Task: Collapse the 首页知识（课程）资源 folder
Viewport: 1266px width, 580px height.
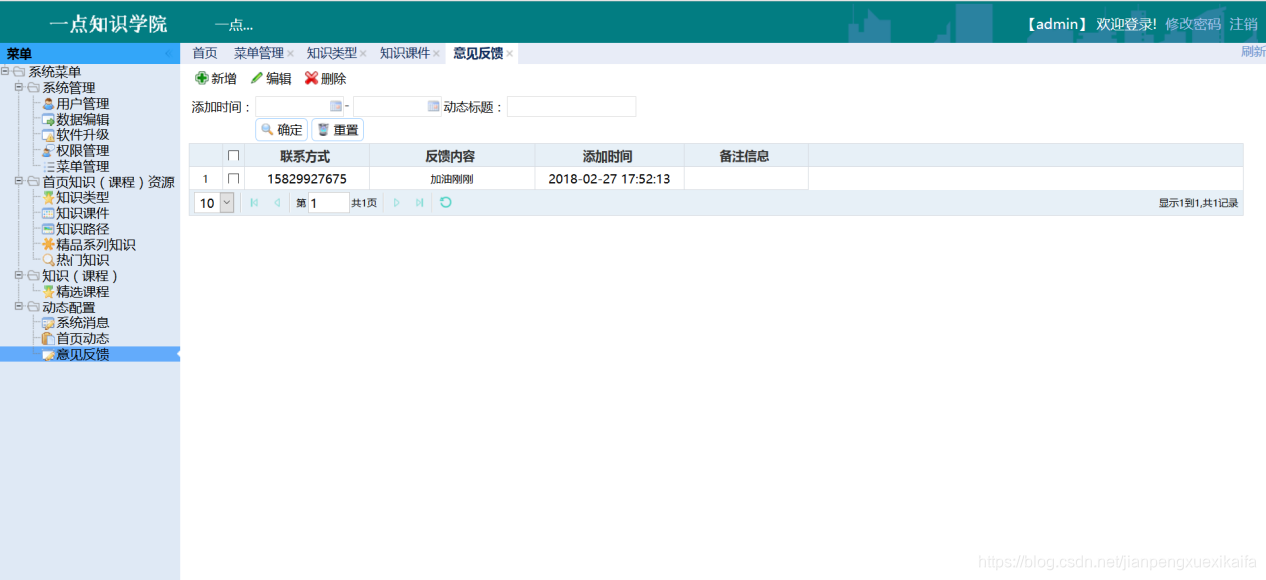Action: [19, 182]
